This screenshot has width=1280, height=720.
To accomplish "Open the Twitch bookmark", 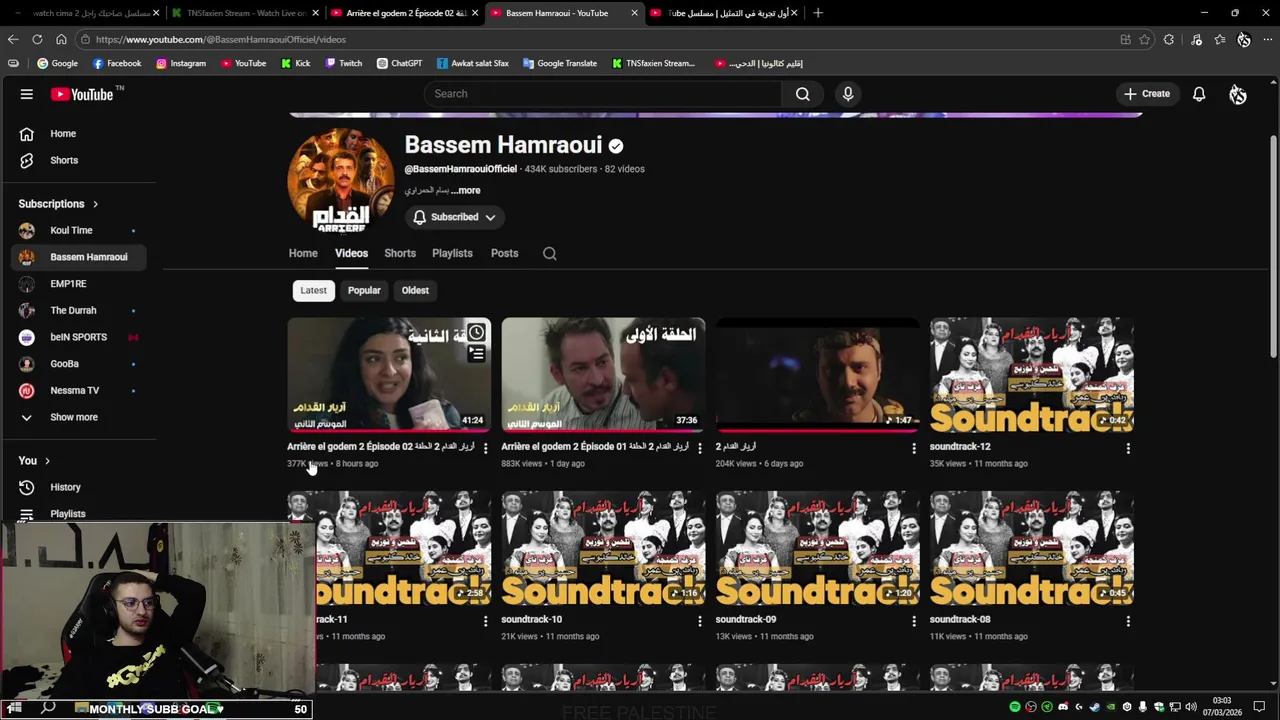I will pos(343,63).
